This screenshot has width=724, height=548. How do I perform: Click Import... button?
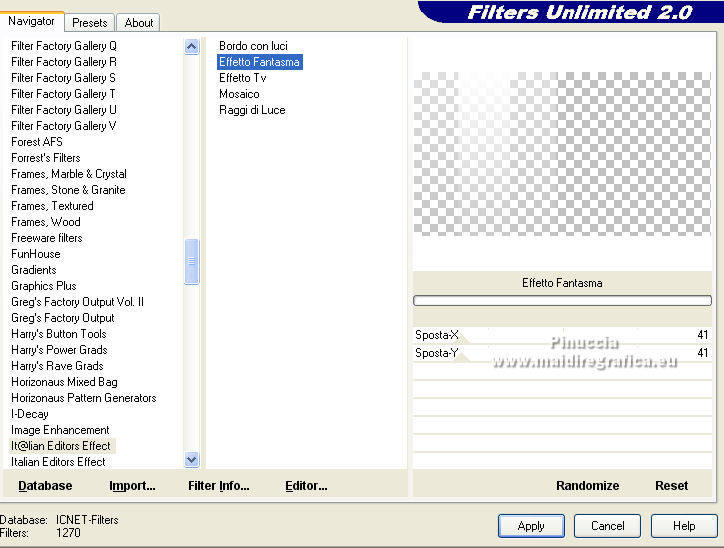(132, 486)
